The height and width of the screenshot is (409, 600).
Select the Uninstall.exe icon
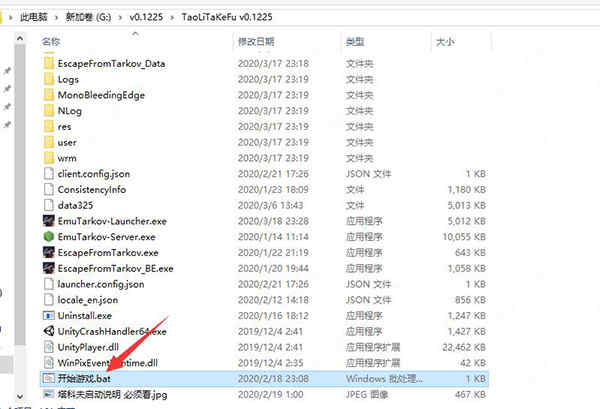pos(49,316)
